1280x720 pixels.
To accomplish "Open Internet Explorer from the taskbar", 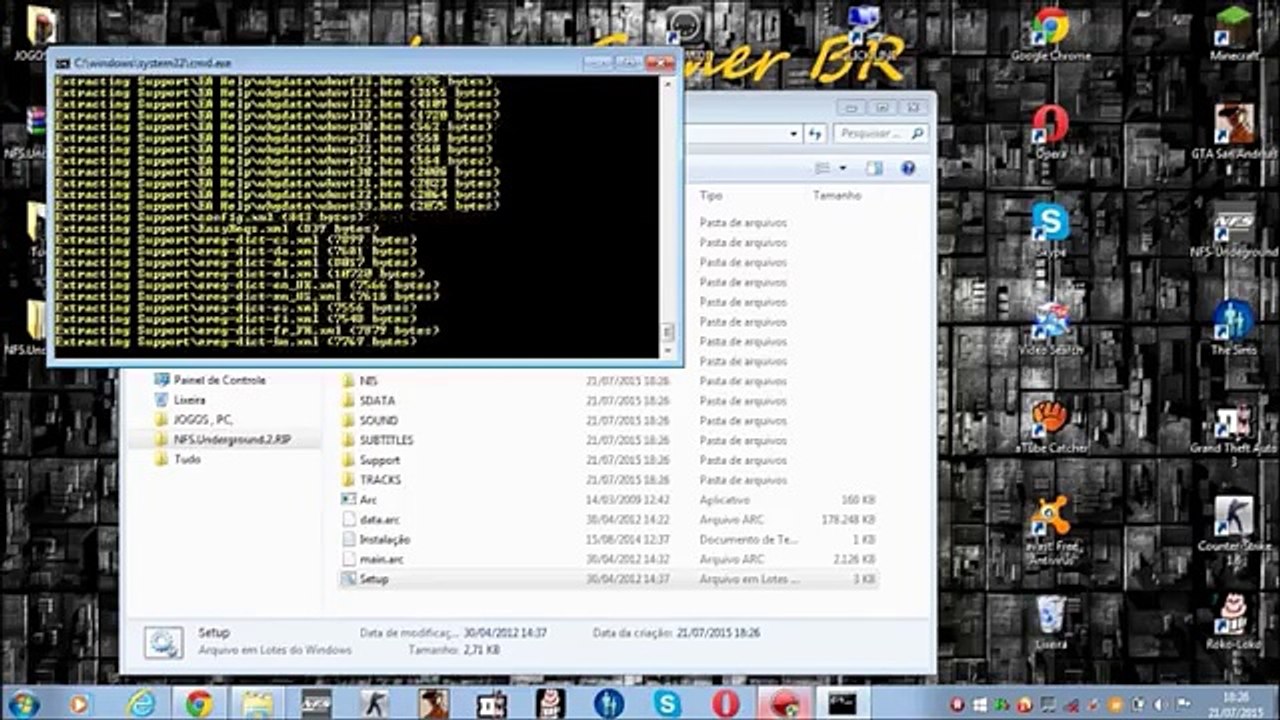I will (141, 703).
